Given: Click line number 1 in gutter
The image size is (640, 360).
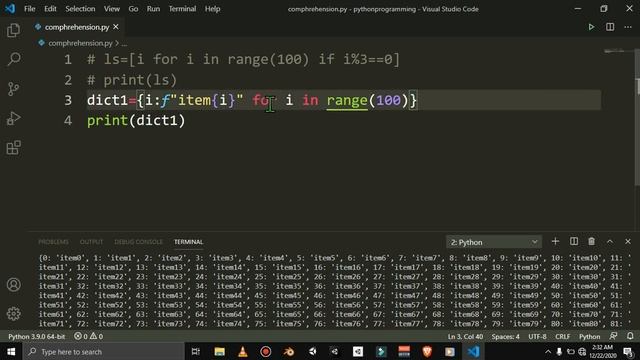Looking at the screenshot, I should click(68, 60).
